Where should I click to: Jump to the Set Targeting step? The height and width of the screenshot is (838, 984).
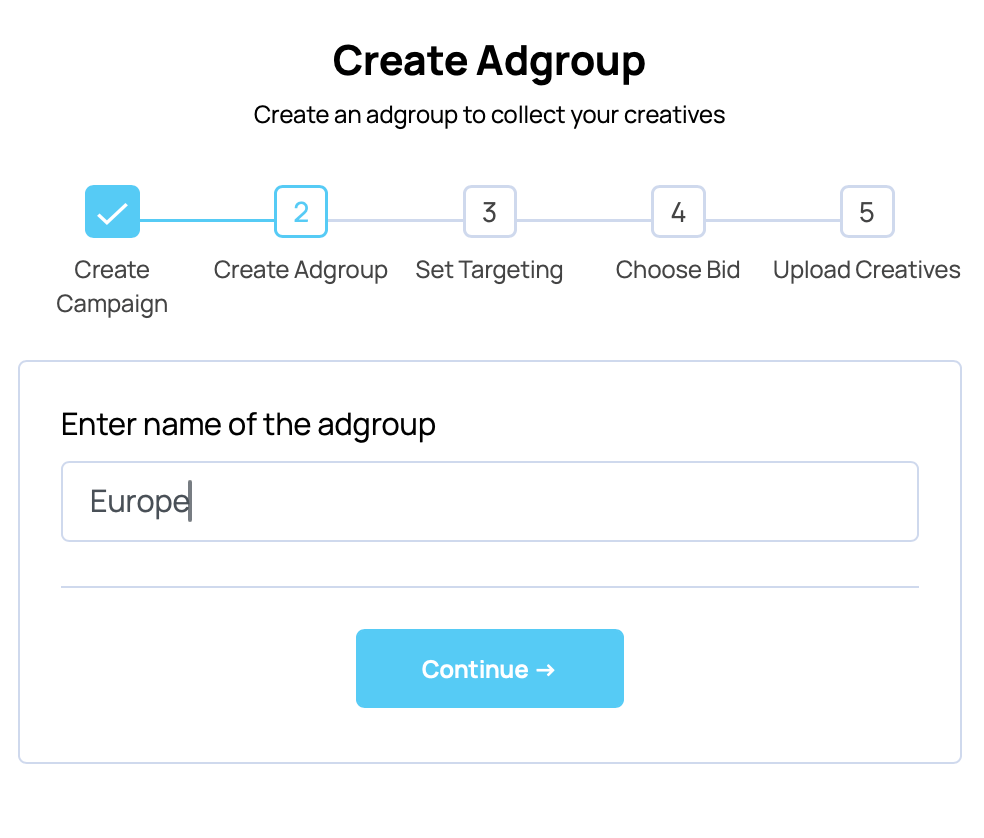(489, 269)
